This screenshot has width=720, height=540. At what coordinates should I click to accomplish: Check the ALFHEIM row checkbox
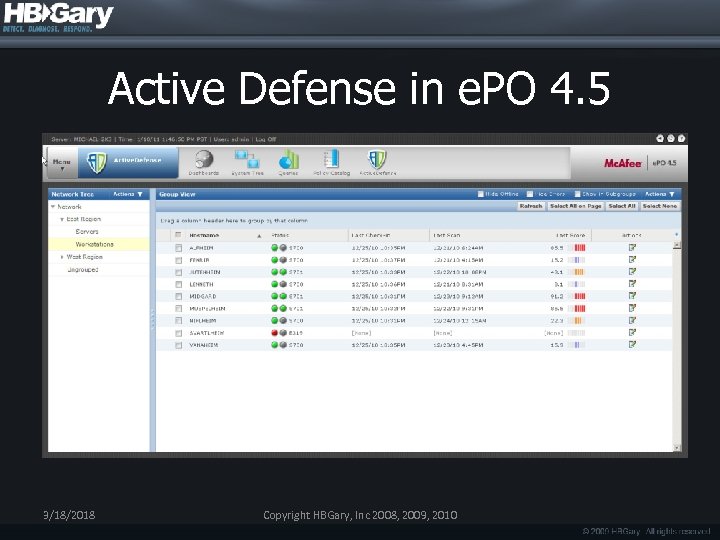[179, 248]
